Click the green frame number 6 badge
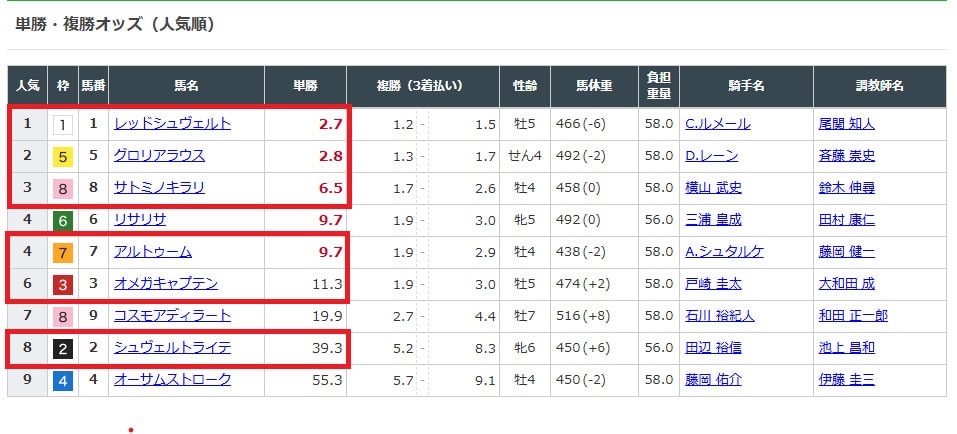Viewport: 957px width, 434px height. click(62, 220)
